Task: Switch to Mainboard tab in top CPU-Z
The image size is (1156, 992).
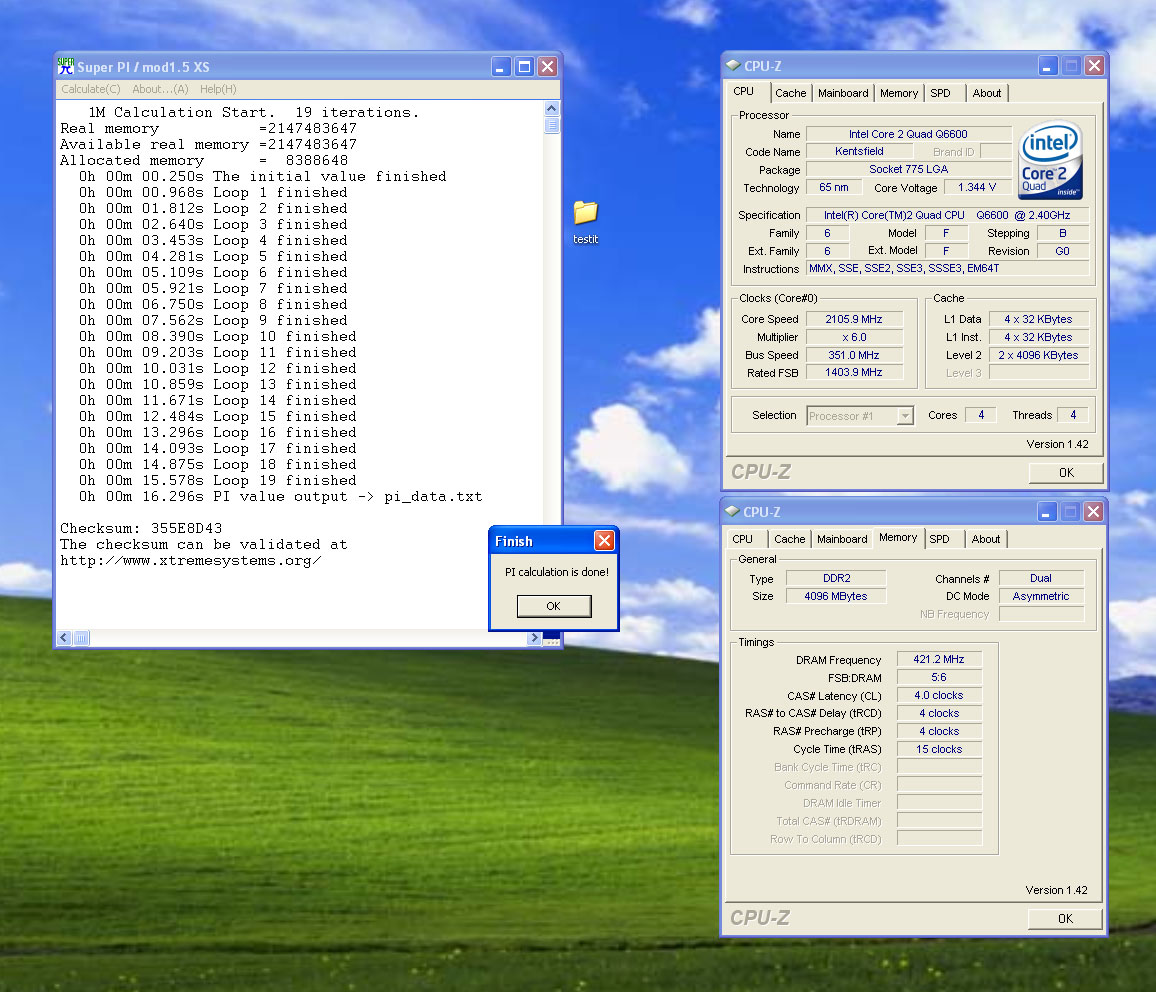Action: (x=843, y=94)
